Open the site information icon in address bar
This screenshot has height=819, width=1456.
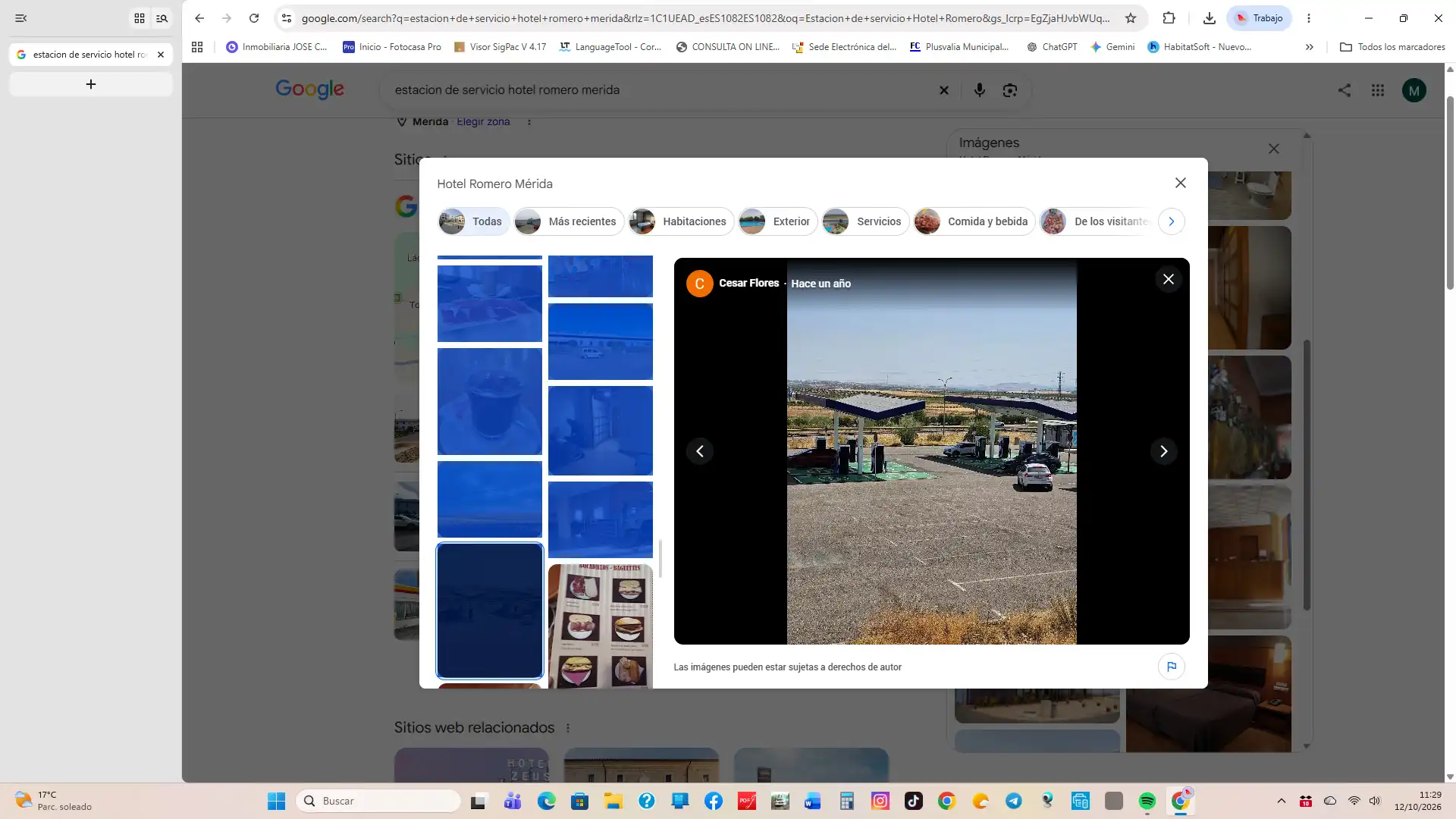tap(287, 18)
